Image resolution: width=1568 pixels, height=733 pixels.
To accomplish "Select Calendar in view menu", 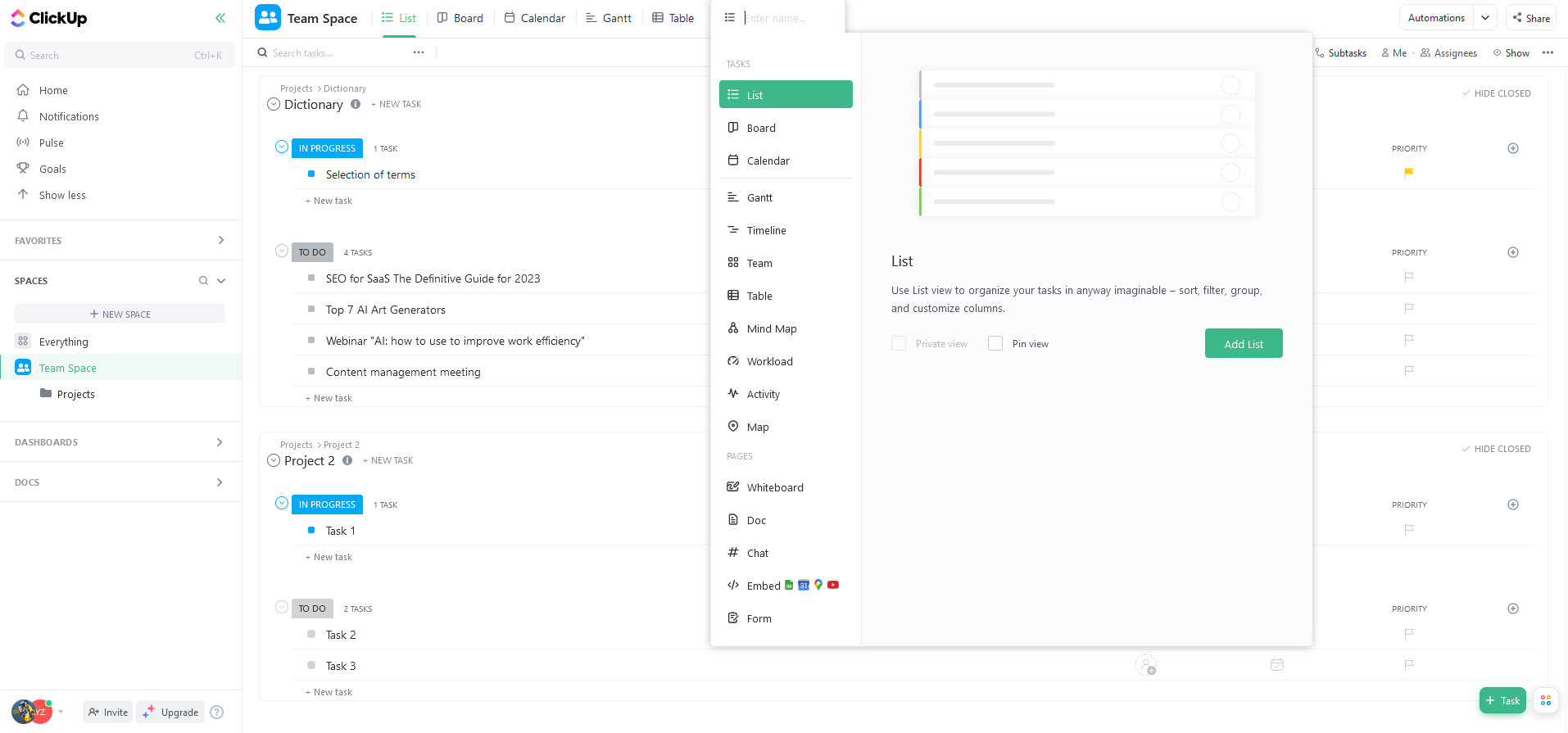I will click(x=786, y=161).
